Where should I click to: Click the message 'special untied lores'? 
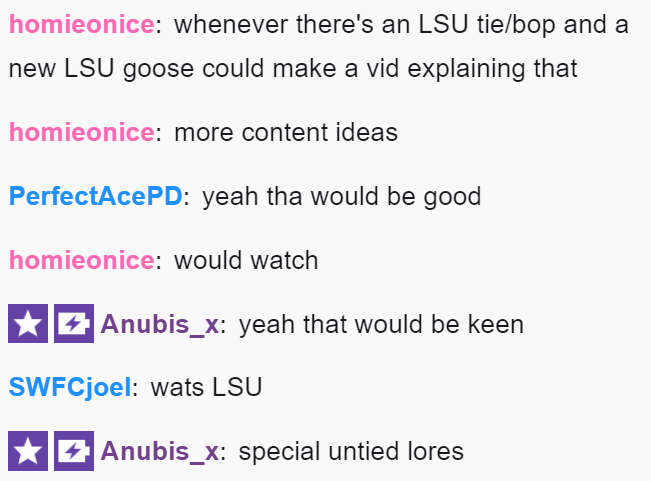[351, 451]
